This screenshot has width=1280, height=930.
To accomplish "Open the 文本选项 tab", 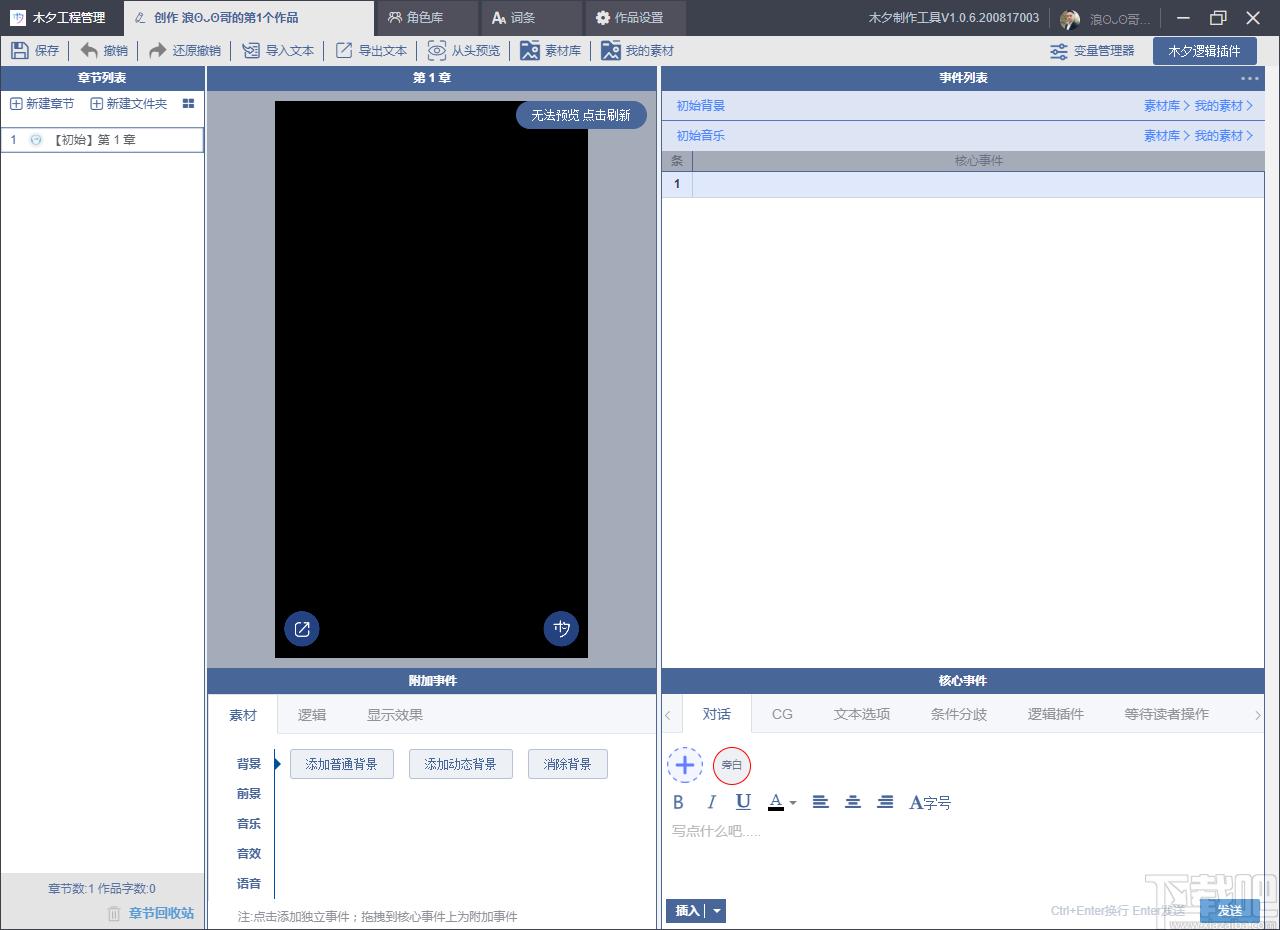I will click(x=862, y=714).
